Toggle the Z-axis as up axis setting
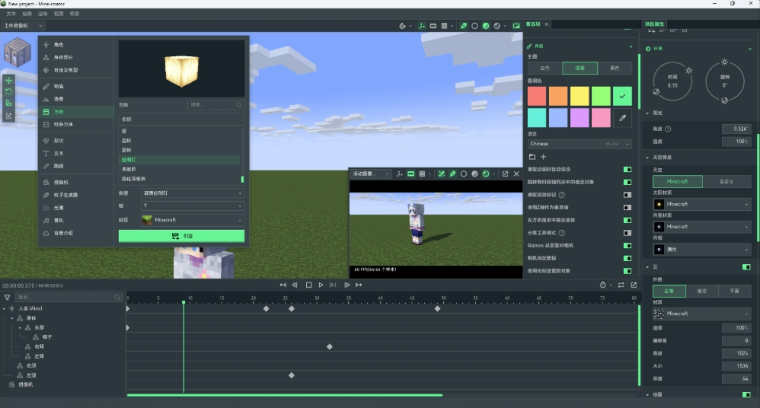The width and height of the screenshot is (760, 408). point(627,207)
